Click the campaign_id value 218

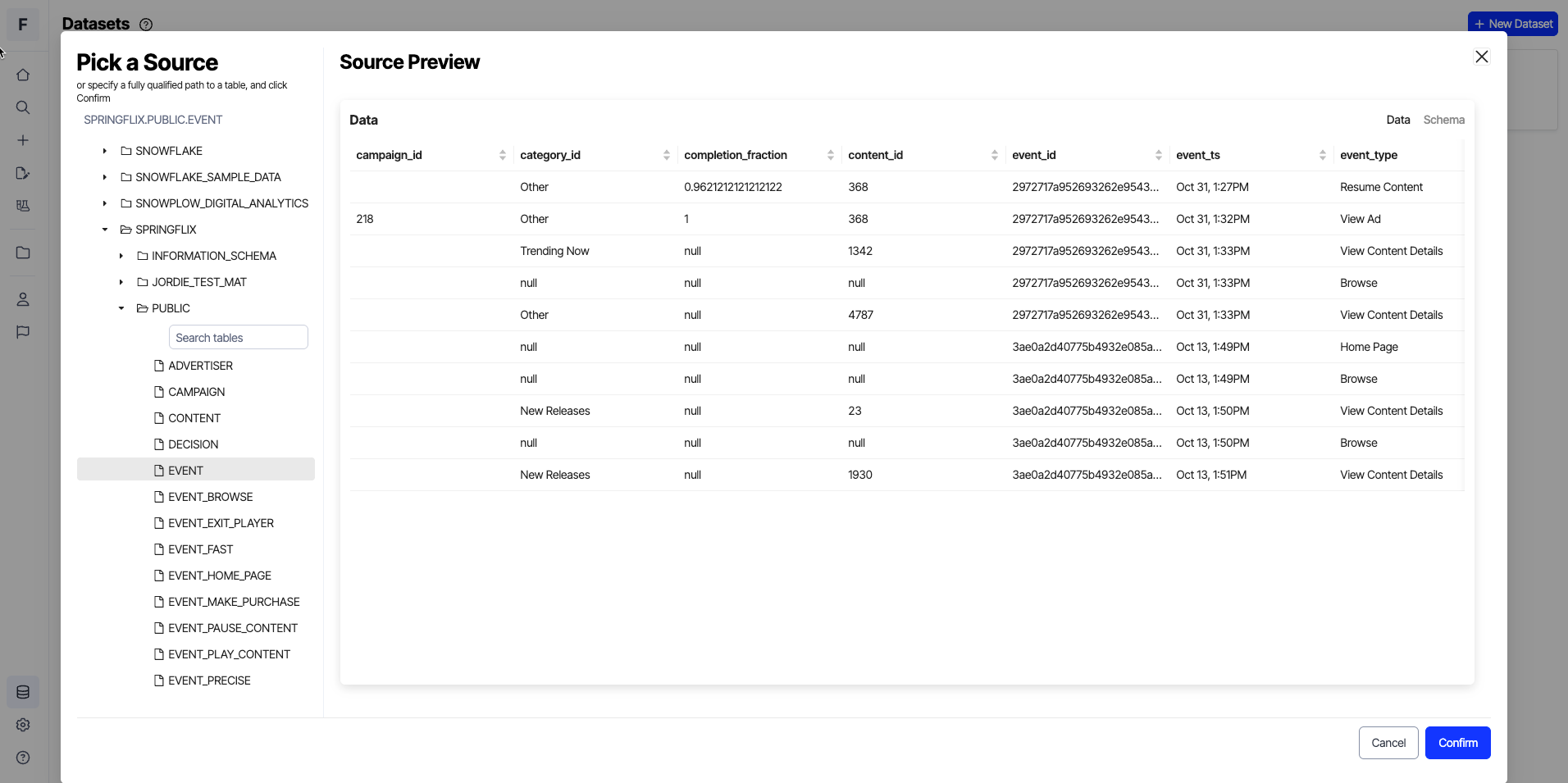pos(365,219)
